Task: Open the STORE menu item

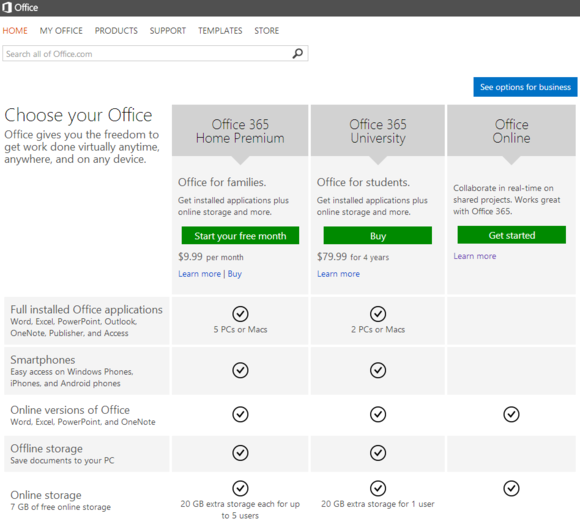Action: [266, 31]
